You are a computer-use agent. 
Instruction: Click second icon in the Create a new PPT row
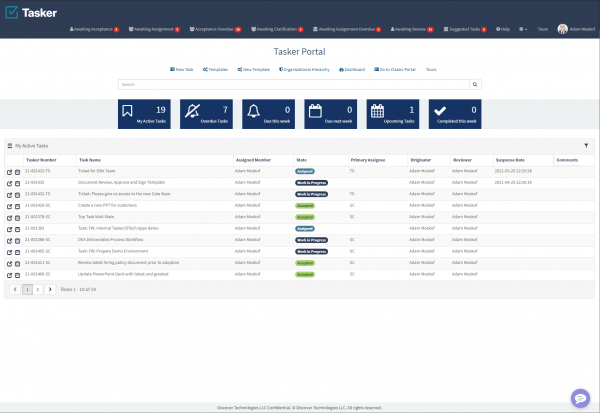pyautogui.click(x=18, y=207)
